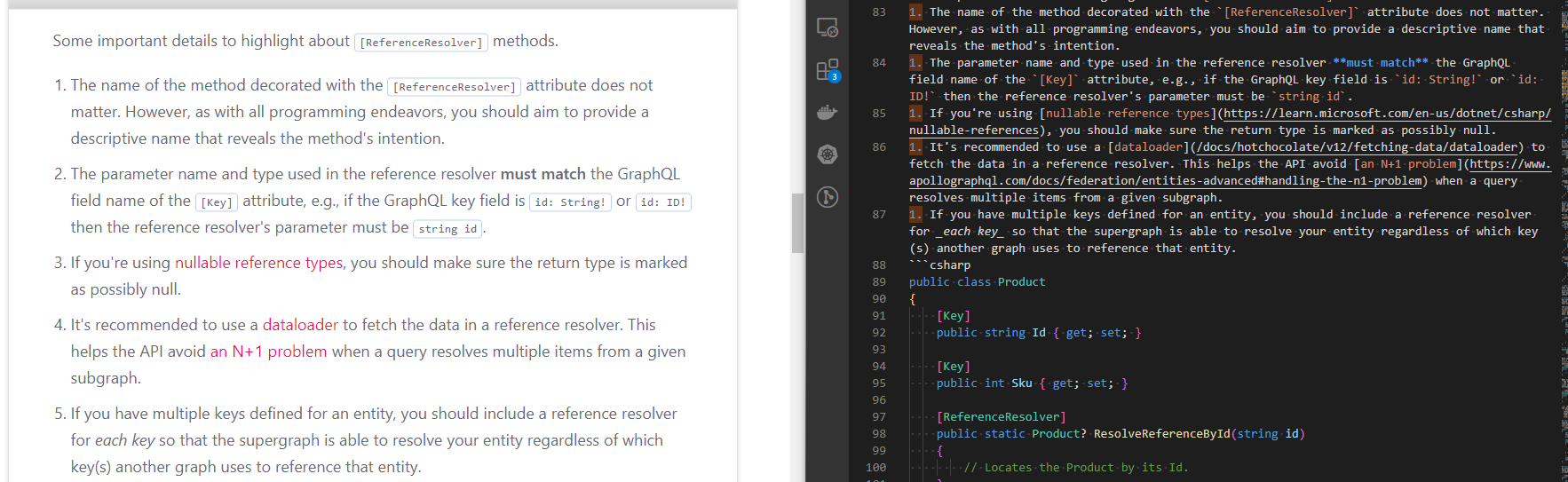
Task: Click '[Key]' attribute on editor line 91
Action: tap(954, 316)
